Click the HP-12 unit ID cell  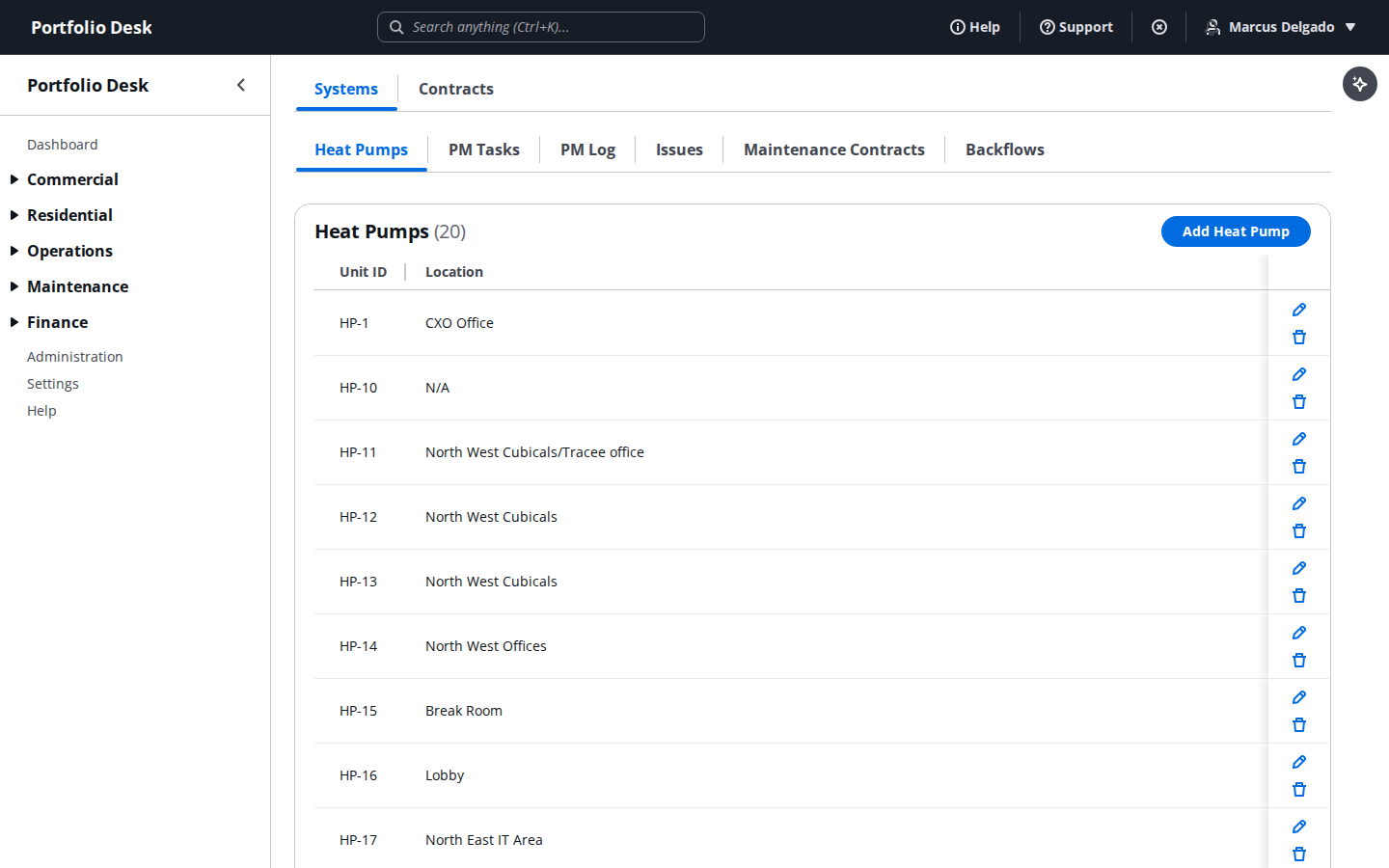pos(358,517)
